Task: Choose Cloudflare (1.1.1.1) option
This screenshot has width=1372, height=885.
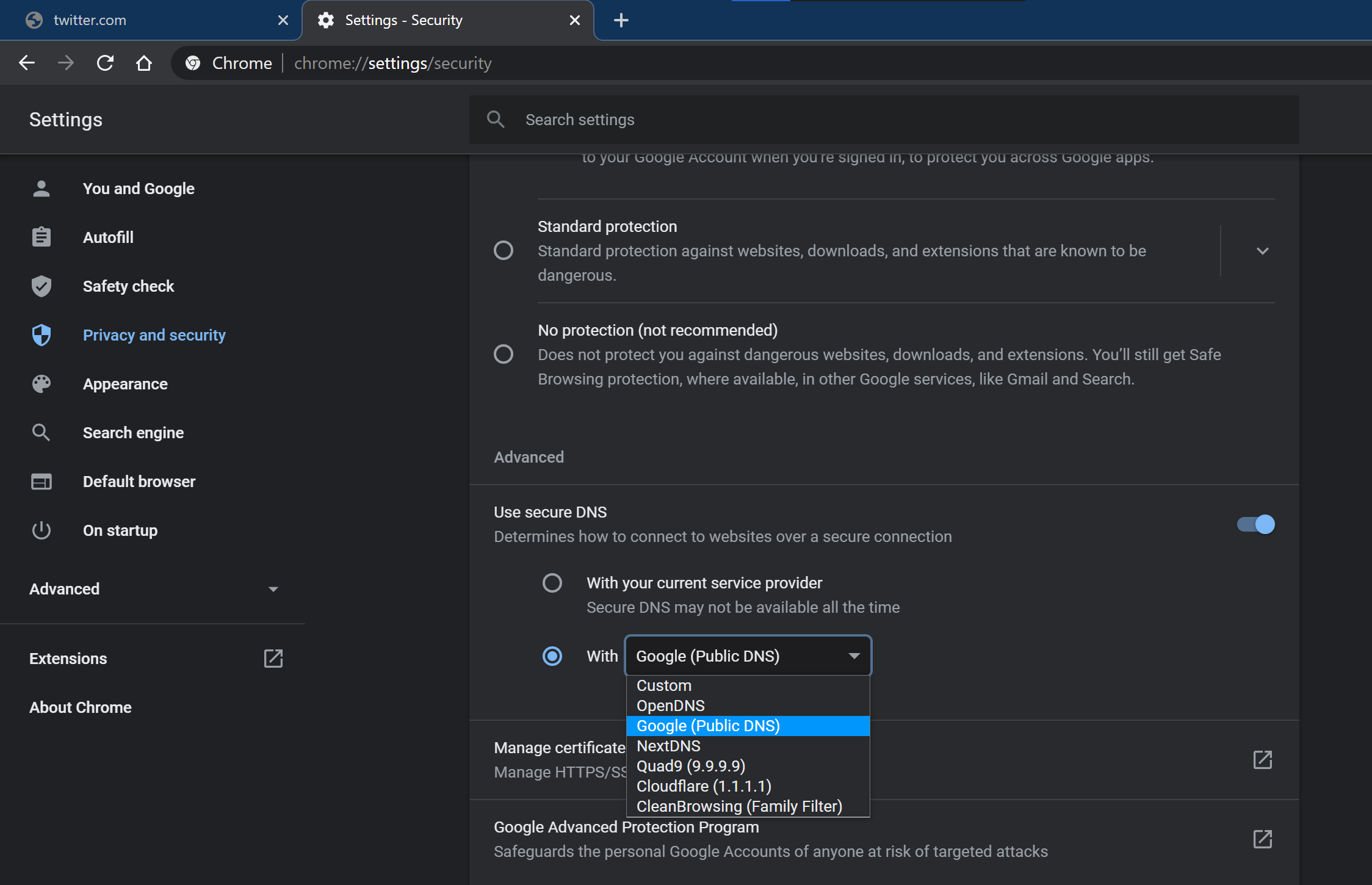Action: pos(748,787)
